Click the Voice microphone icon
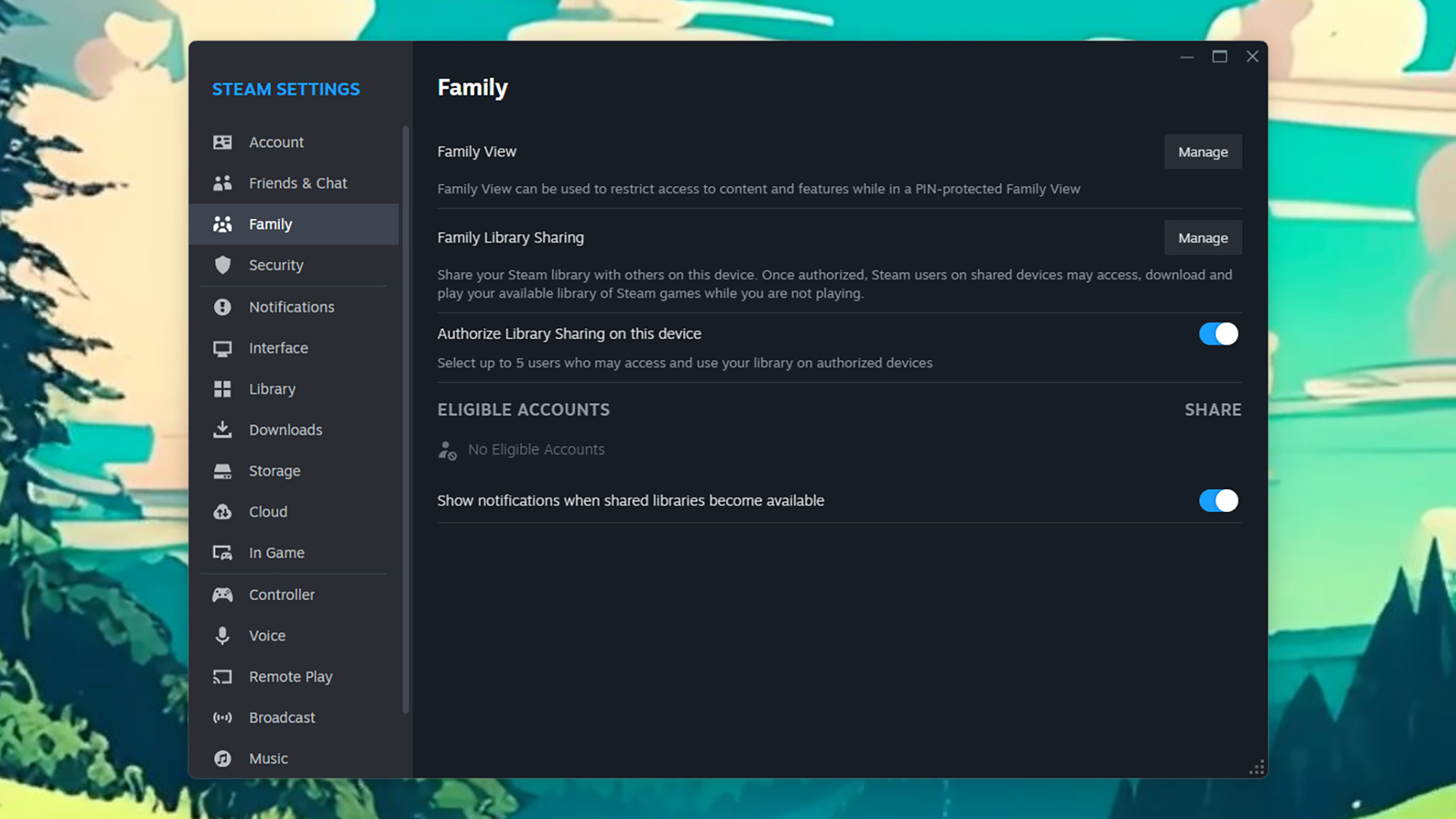Image resolution: width=1456 pixels, height=819 pixels. click(x=224, y=636)
